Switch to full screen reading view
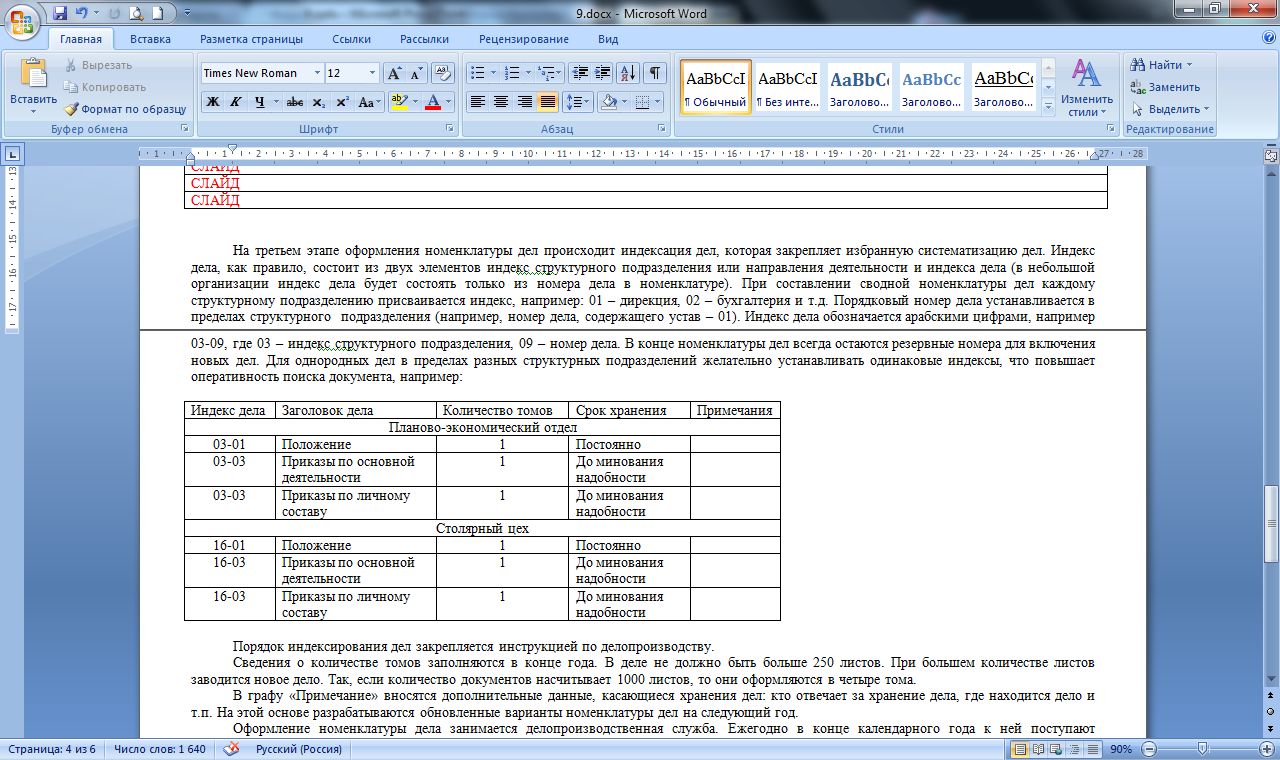 1038,749
